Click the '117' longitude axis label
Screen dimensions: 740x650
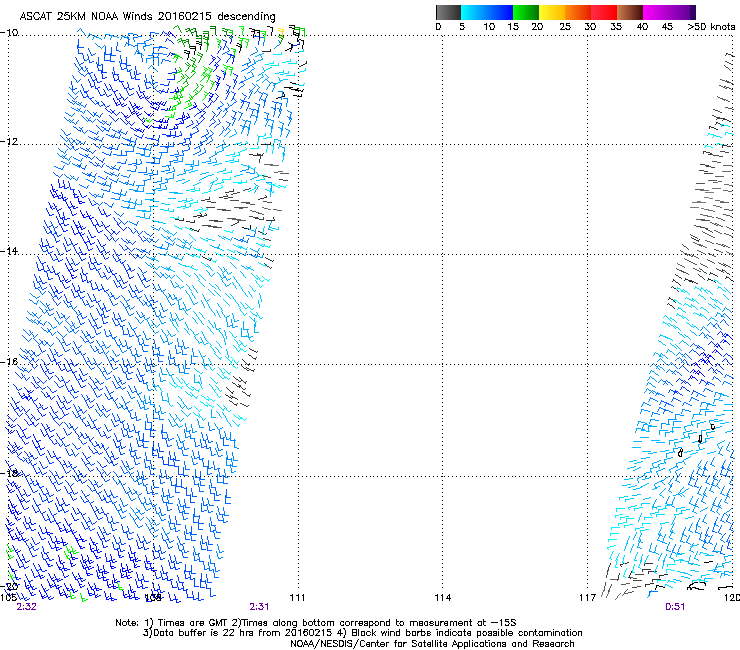[588, 598]
